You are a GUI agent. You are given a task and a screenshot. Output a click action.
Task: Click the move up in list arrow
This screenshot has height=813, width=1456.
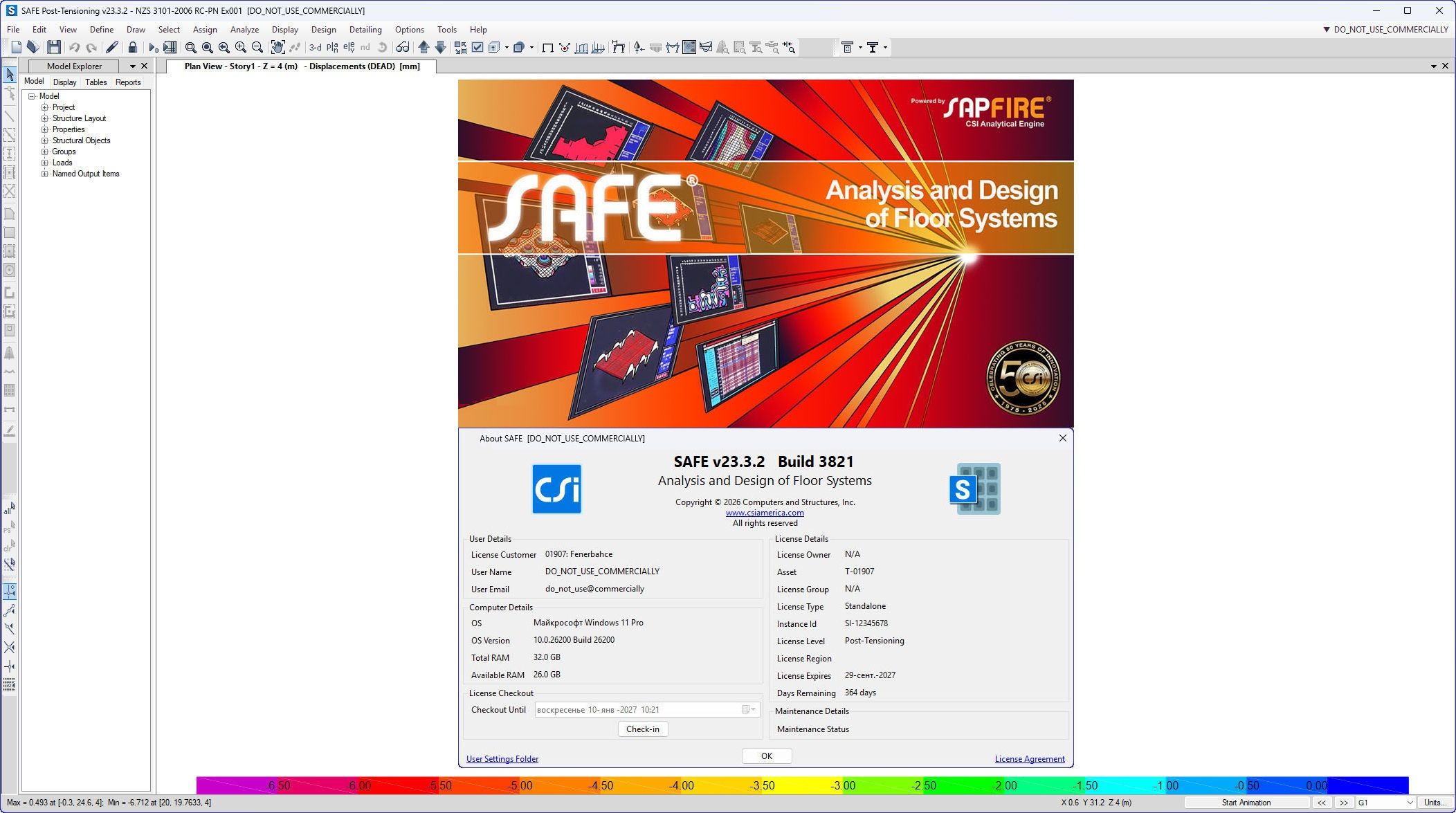pos(424,47)
